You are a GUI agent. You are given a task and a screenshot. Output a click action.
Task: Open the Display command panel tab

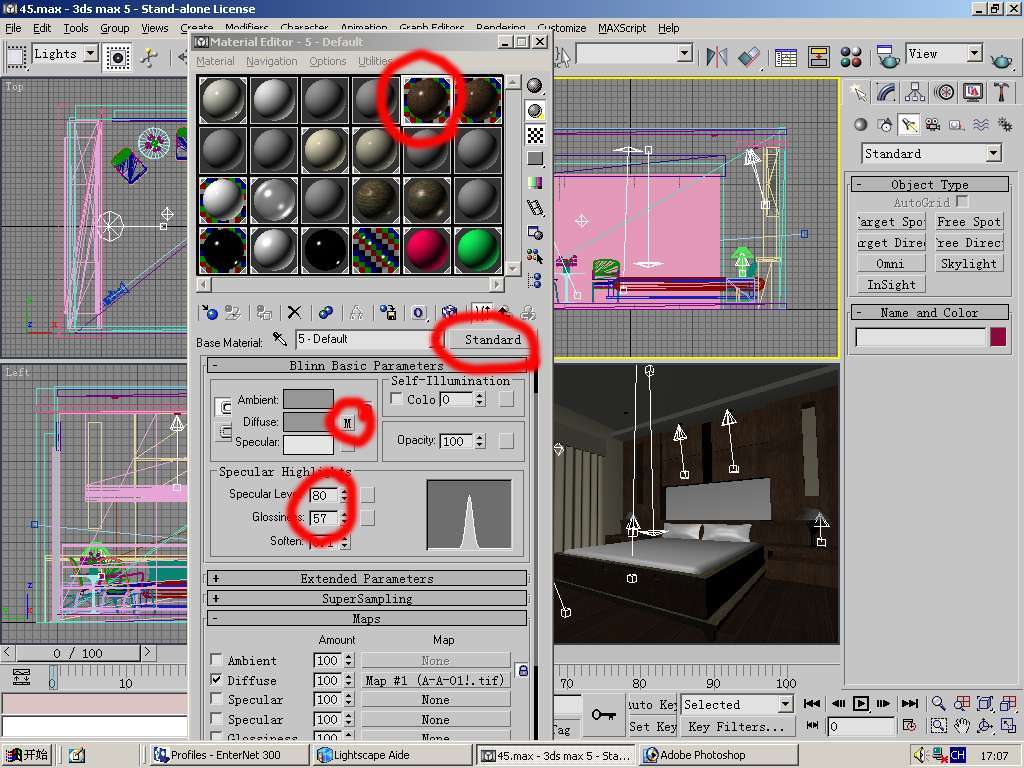point(972,92)
